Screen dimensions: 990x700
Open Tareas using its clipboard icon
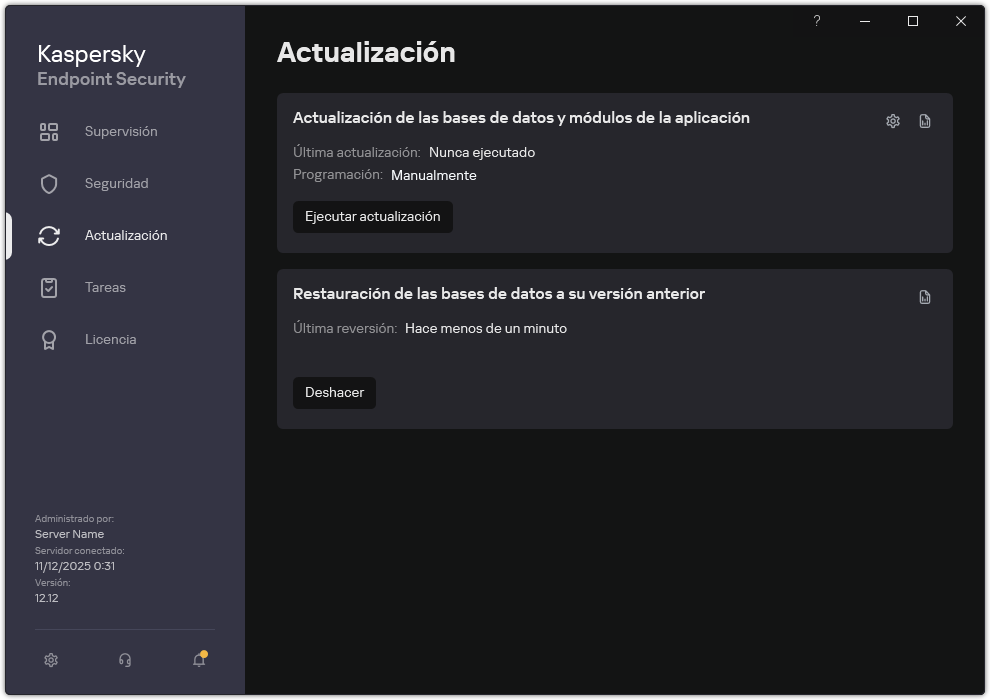(49, 287)
